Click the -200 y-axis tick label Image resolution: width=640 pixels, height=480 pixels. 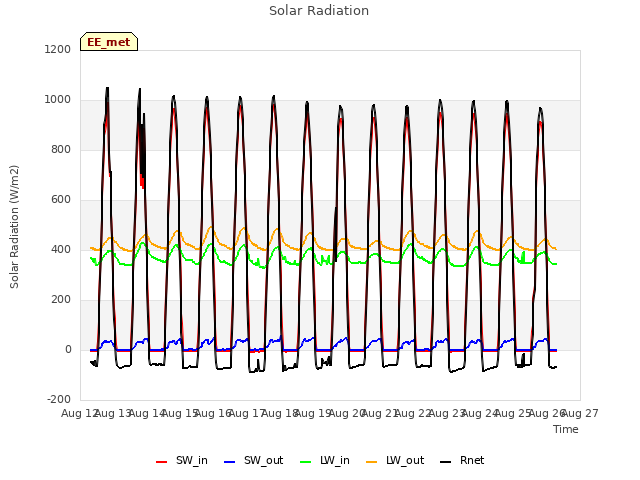pos(59,399)
